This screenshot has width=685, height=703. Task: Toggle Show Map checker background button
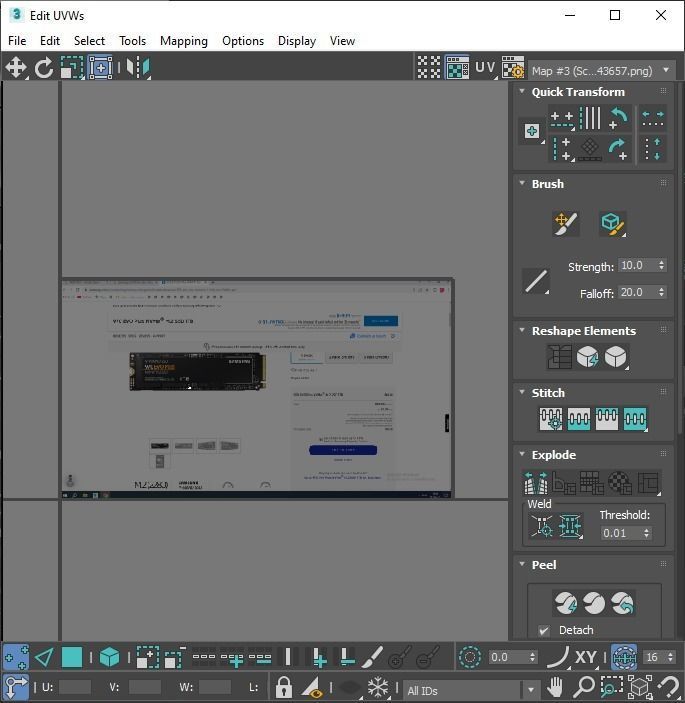457,68
